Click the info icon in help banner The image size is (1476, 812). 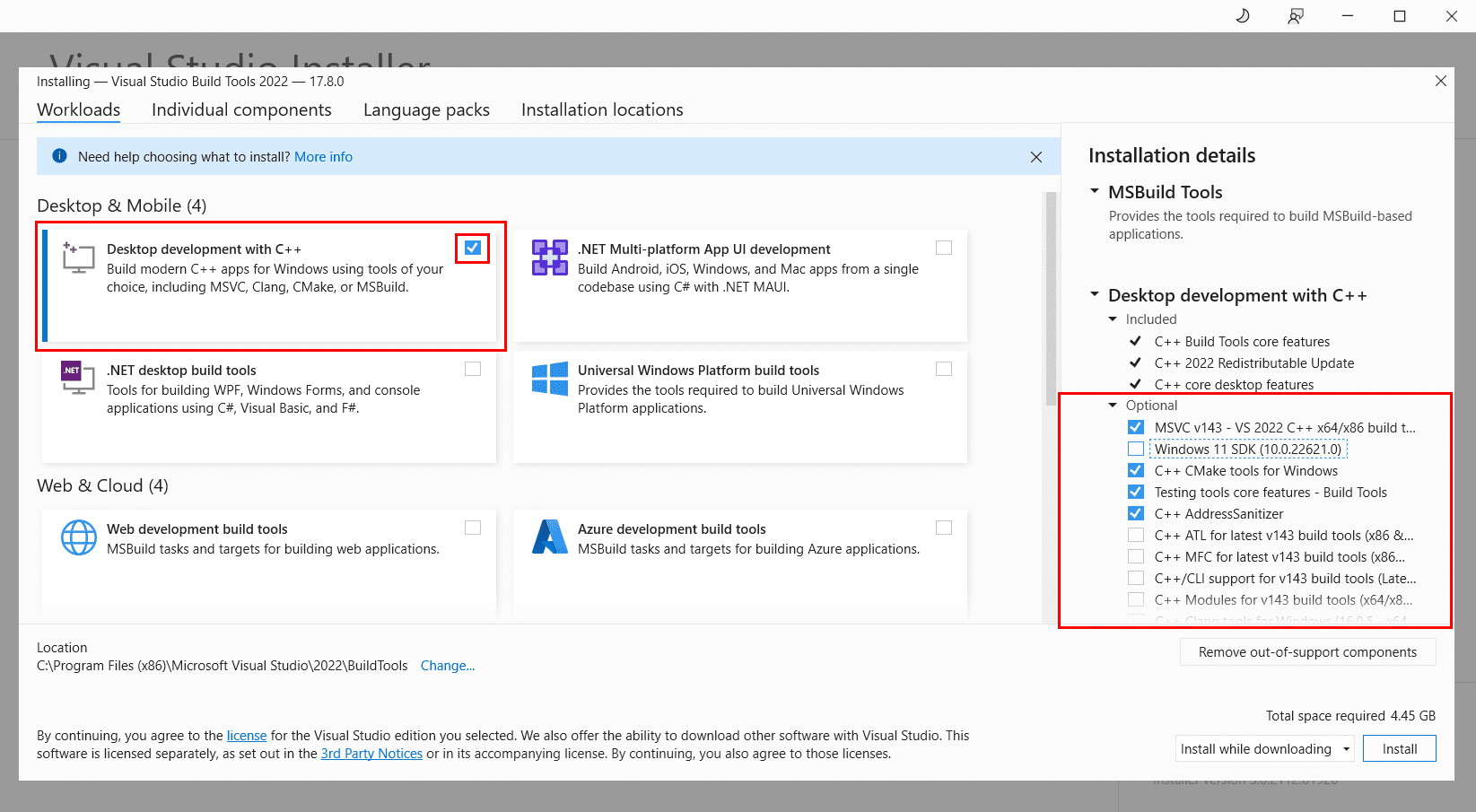click(x=59, y=156)
